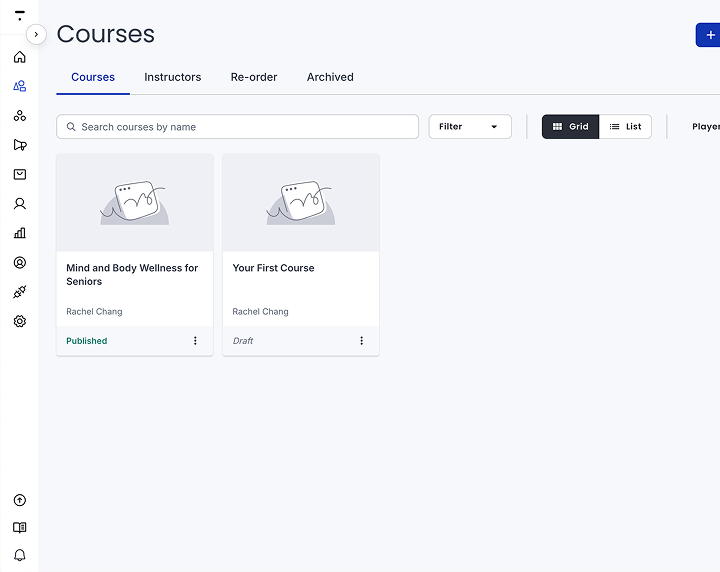Expand the sidebar with the chevron button

coord(36,34)
